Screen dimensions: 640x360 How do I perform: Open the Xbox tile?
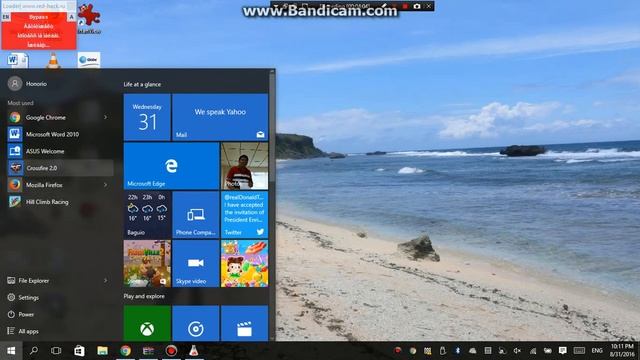147,323
